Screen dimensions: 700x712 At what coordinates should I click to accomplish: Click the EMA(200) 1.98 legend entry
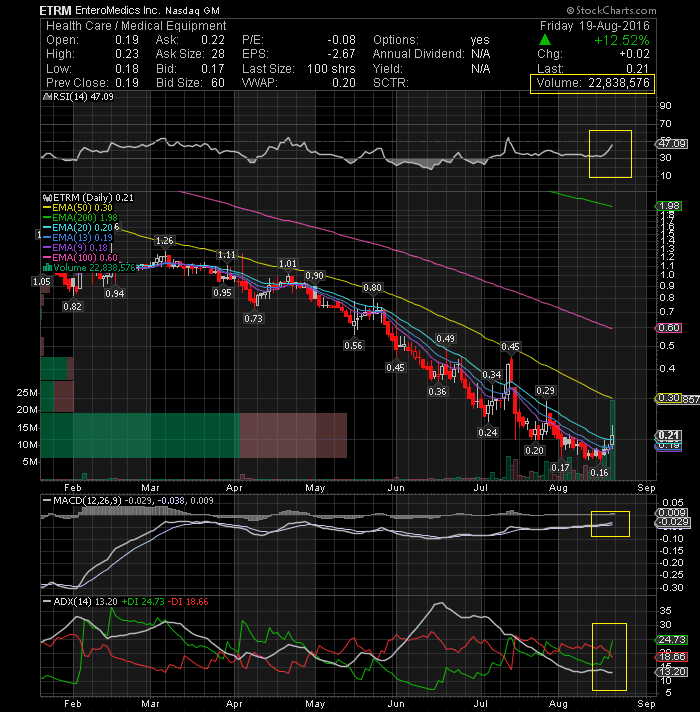click(80, 218)
